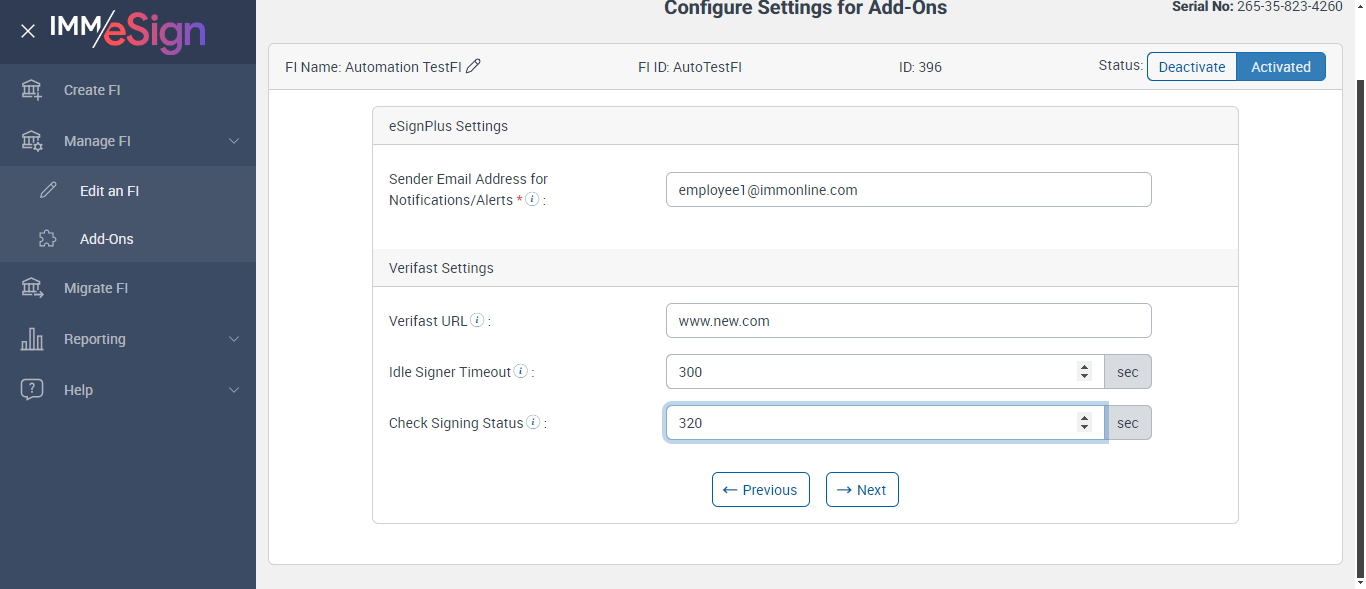This screenshot has width=1366, height=589.
Task: Click info icon beside Check Signing Status
Action: tap(533, 423)
